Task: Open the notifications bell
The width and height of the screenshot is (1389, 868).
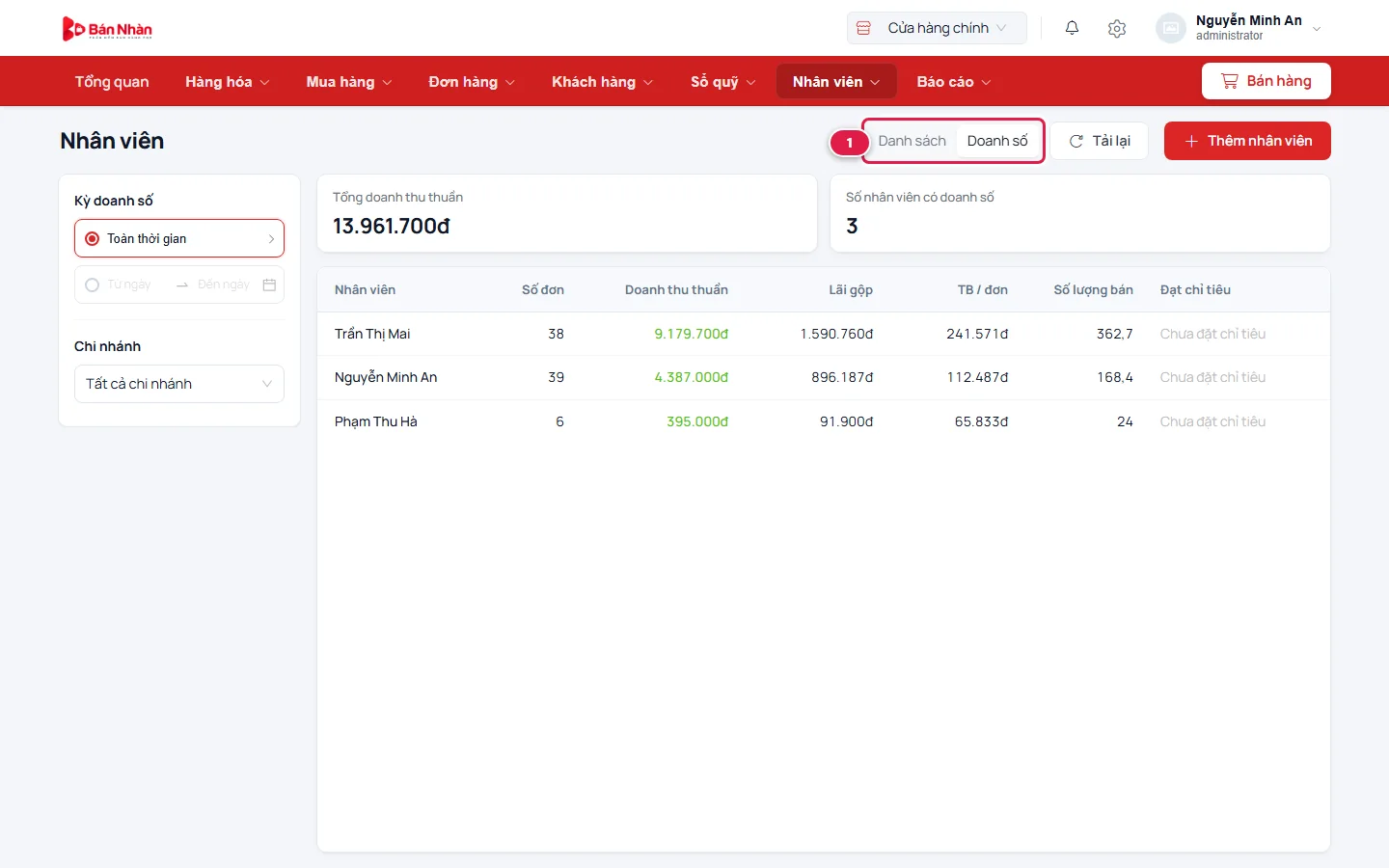Action: (x=1072, y=28)
